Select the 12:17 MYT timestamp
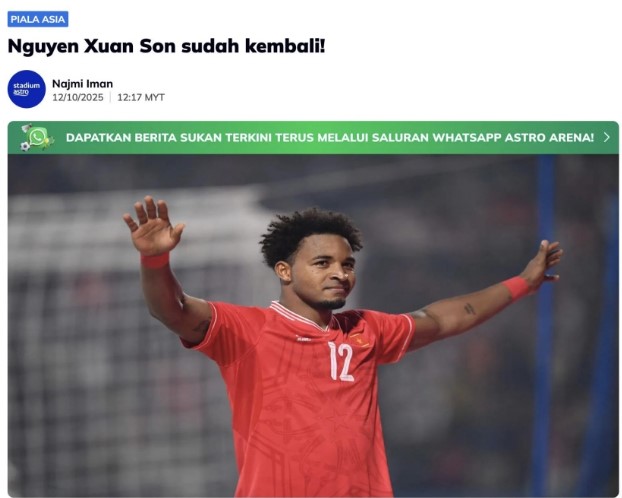Image resolution: width=622 pixels, height=498 pixels. [x=141, y=98]
